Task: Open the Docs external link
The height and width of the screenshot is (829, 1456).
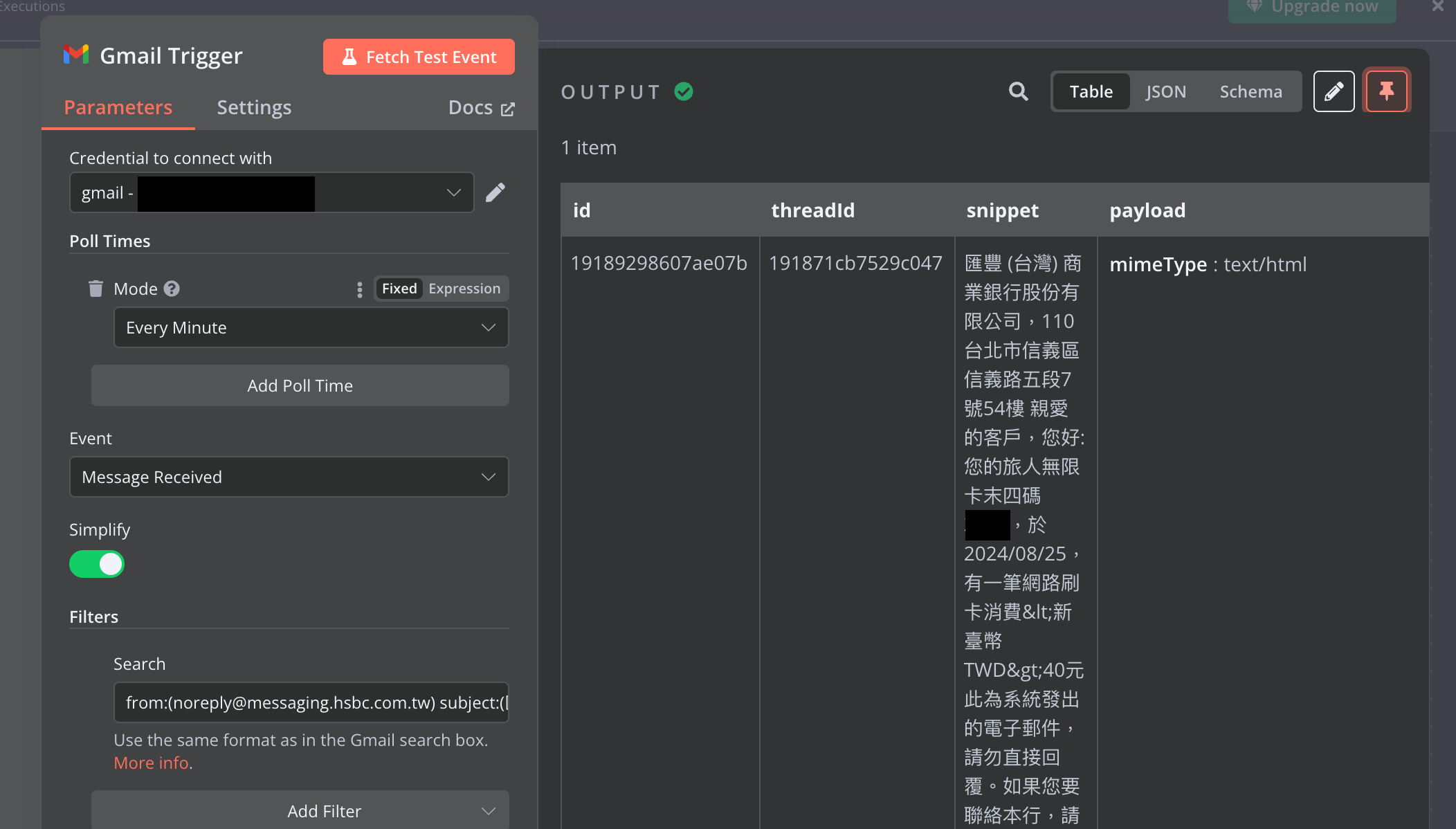Action: pyautogui.click(x=482, y=108)
